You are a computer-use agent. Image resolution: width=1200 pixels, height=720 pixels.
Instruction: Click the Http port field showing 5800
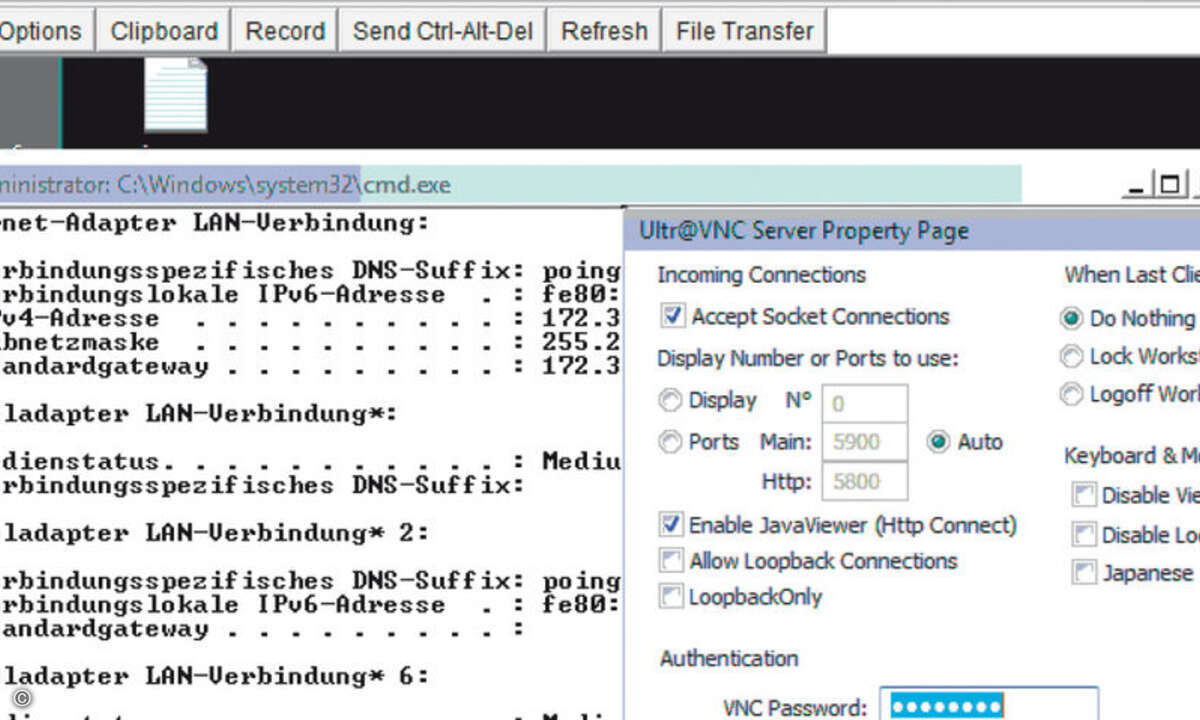click(x=865, y=481)
